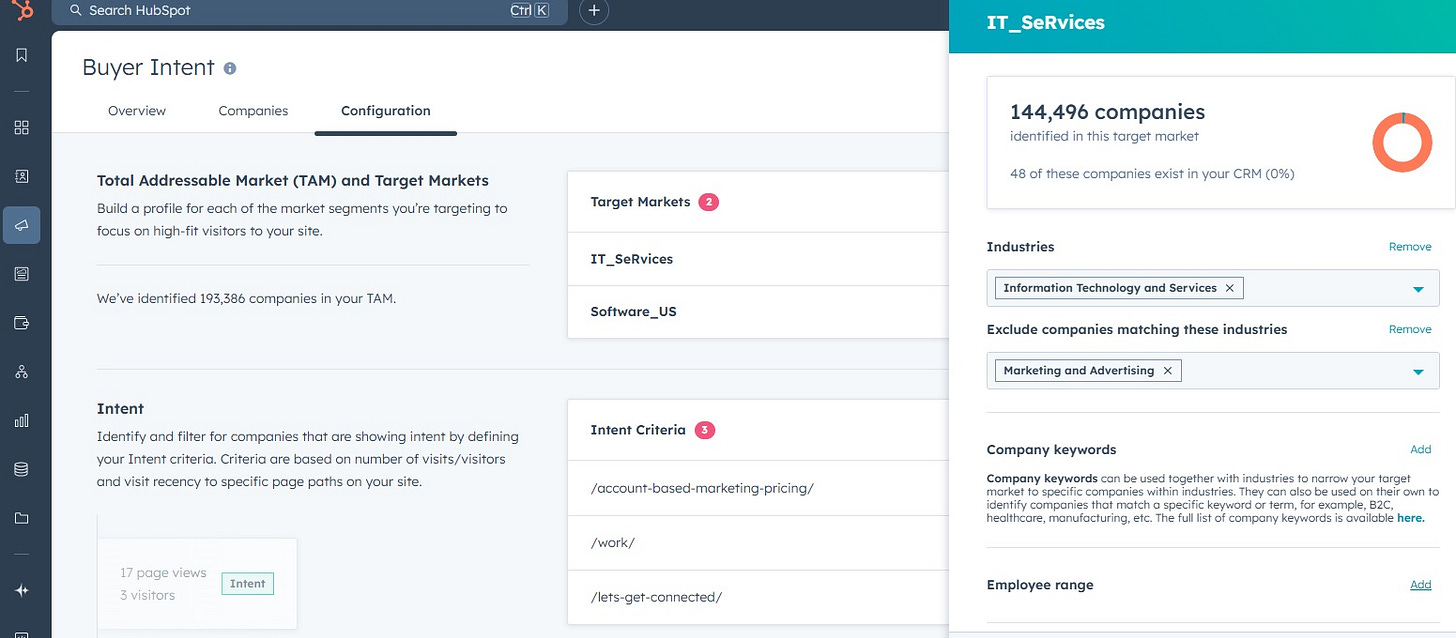Open the CRM contacts sidebar icon
Image resolution: width=1456 pixels, height=638 pixels.
coord(22,176)
